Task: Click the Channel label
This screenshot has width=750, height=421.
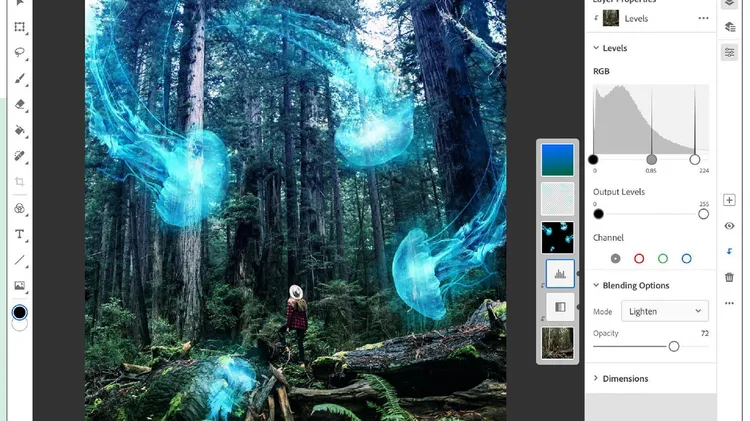Action: click(x=608, y=238)
